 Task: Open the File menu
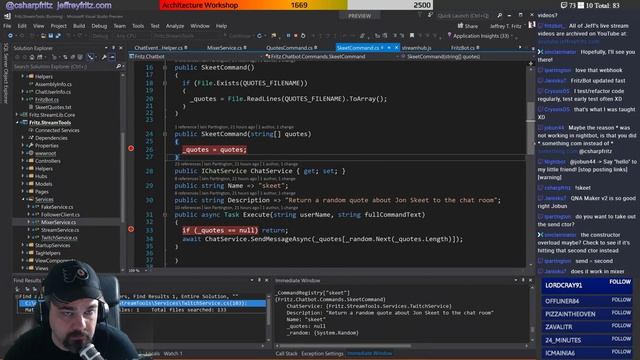click(x=7, y=26)
